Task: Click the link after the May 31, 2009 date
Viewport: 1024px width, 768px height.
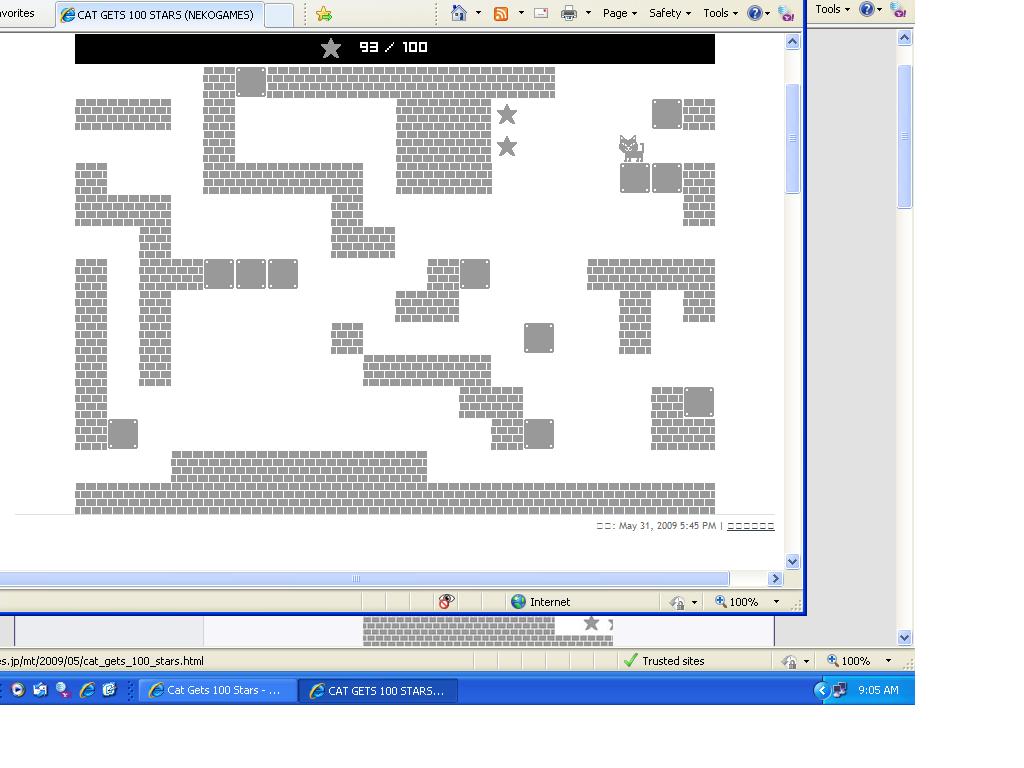Action: click(750, 526)
